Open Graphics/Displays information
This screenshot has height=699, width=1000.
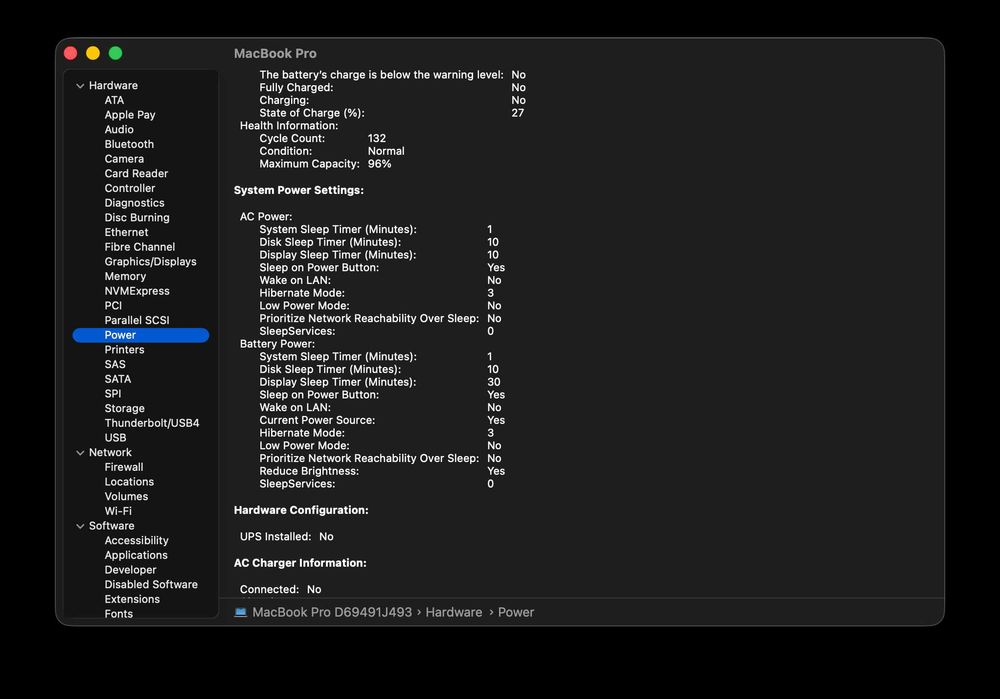click(x=151, y=261)
